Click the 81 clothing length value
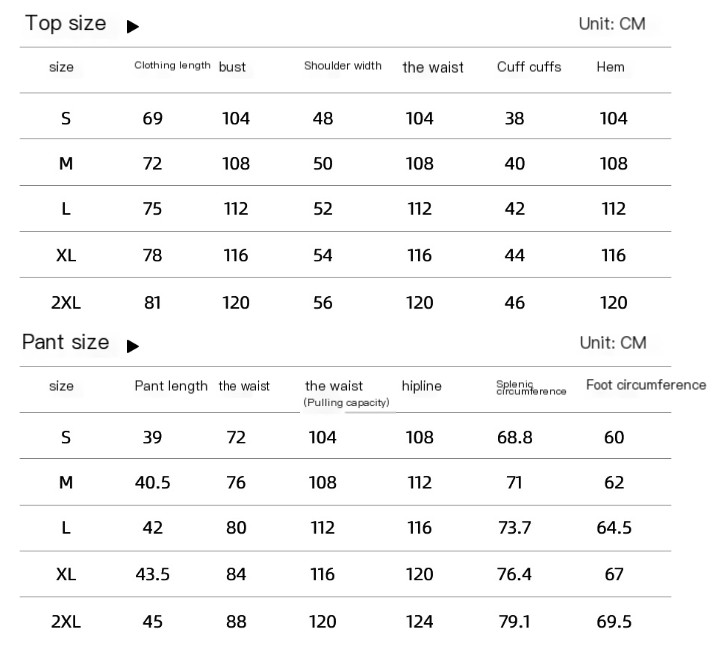Viewport: 717px width, 650px height. point(152,302)
